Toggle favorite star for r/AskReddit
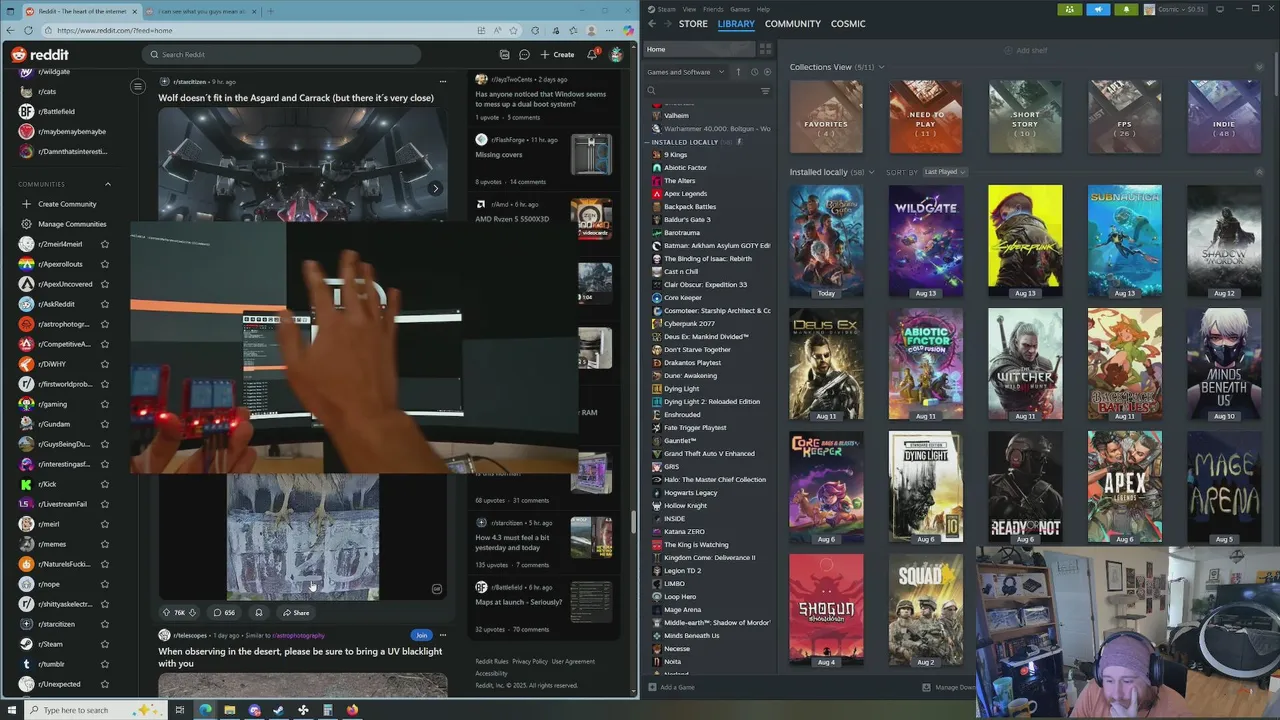This screenshot has height=720, width=1280. click(x=105, y=304)
